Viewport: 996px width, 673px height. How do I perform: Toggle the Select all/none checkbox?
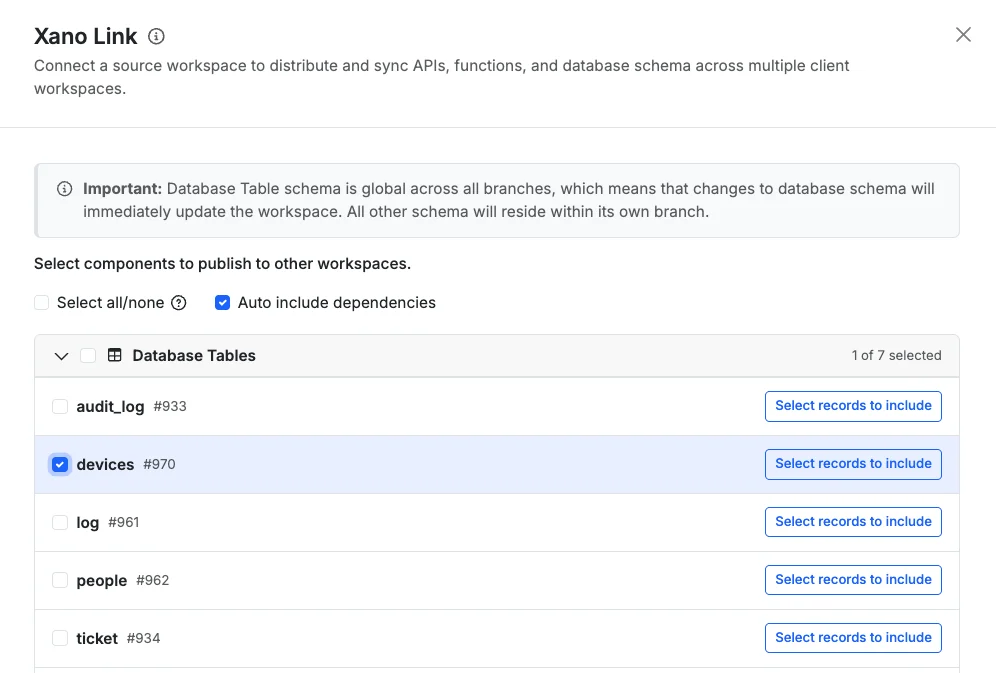click(42, 303)
